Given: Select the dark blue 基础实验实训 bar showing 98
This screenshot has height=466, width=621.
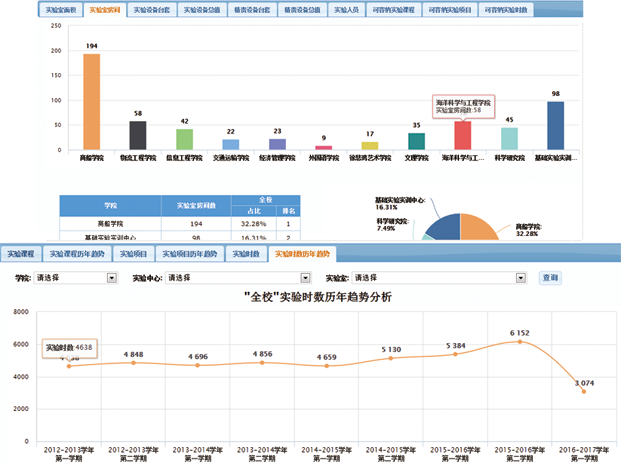Looking at the screenshot, I should [x=555, y=125].
